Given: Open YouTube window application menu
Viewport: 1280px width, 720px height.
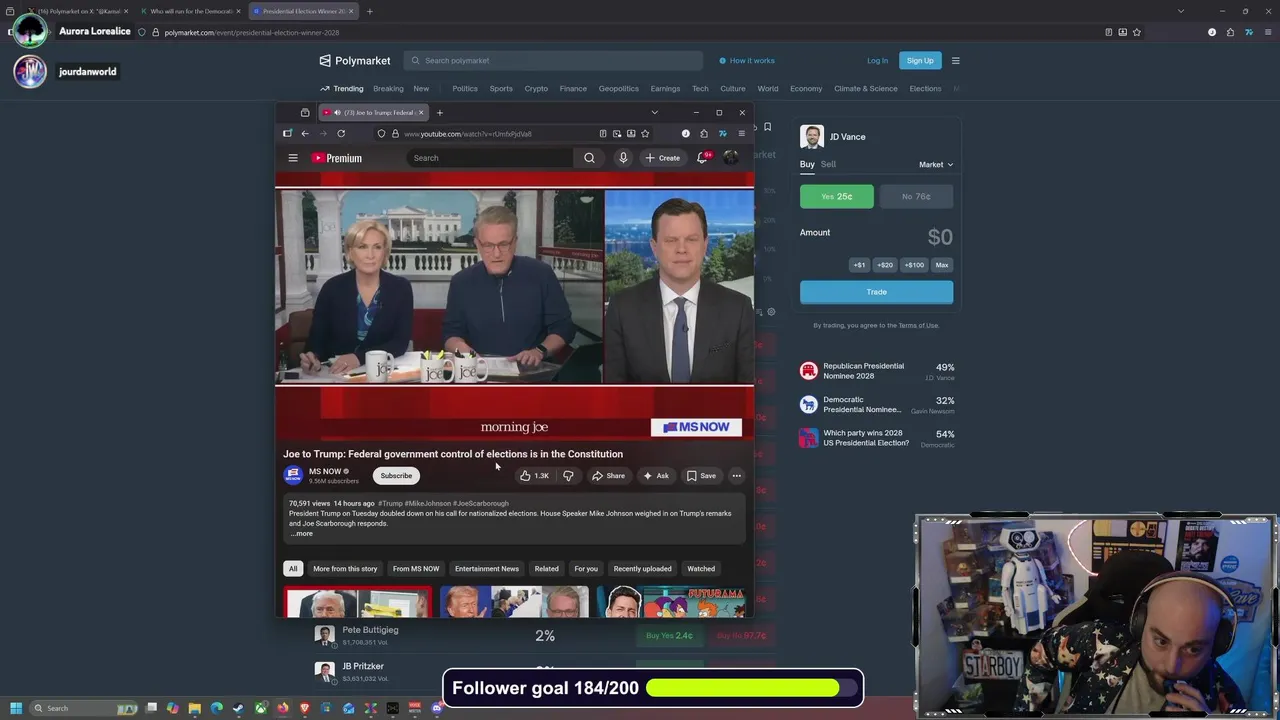Looking at the screenshot, I should click(741, 133).
